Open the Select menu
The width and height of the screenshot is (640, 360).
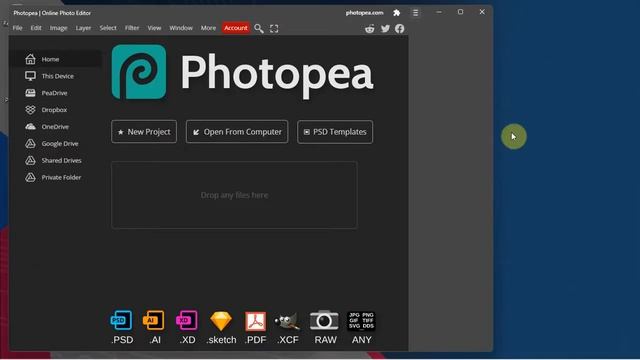tap(108, 28)
